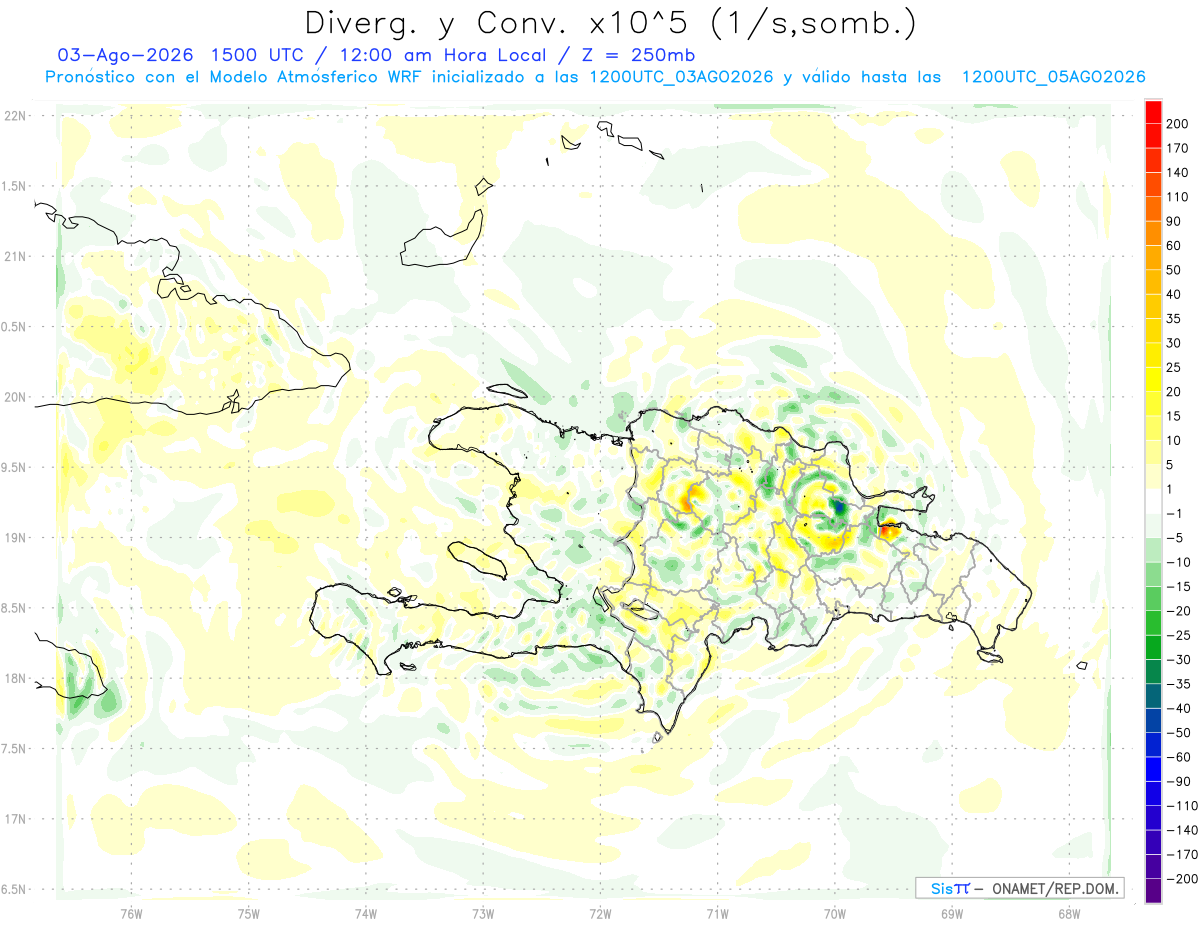Click the green color band between -25 and -30
The height and width of the screenshot is (927, 1200).
point(1153,648)
